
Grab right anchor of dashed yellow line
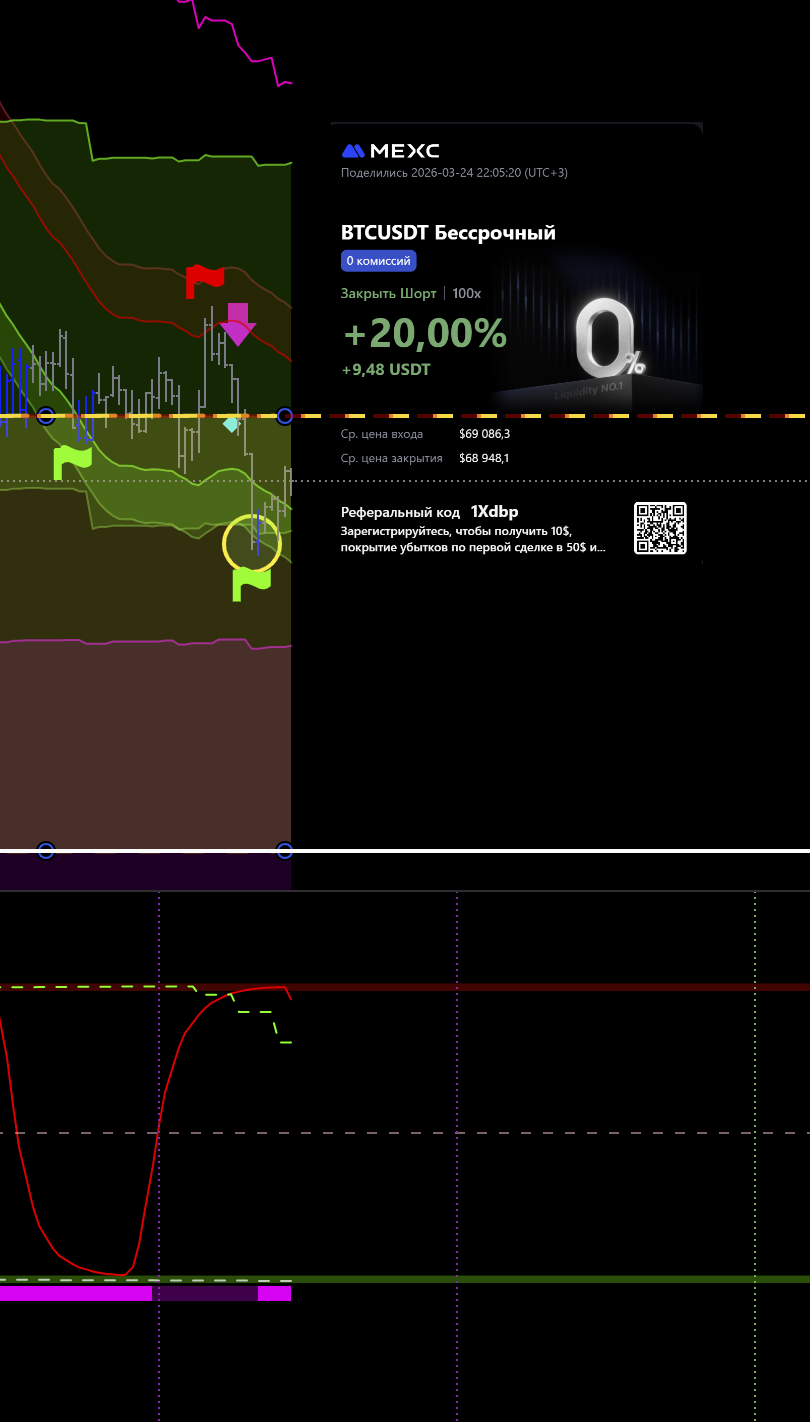pos(285,416)
